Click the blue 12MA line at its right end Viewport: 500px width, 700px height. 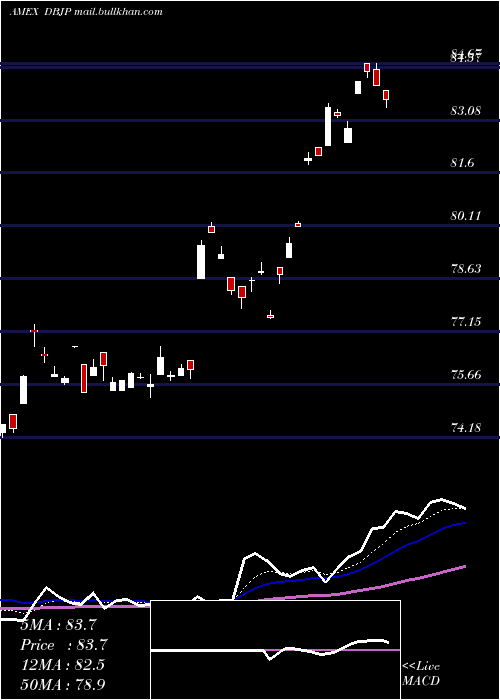tap(464, 523)
